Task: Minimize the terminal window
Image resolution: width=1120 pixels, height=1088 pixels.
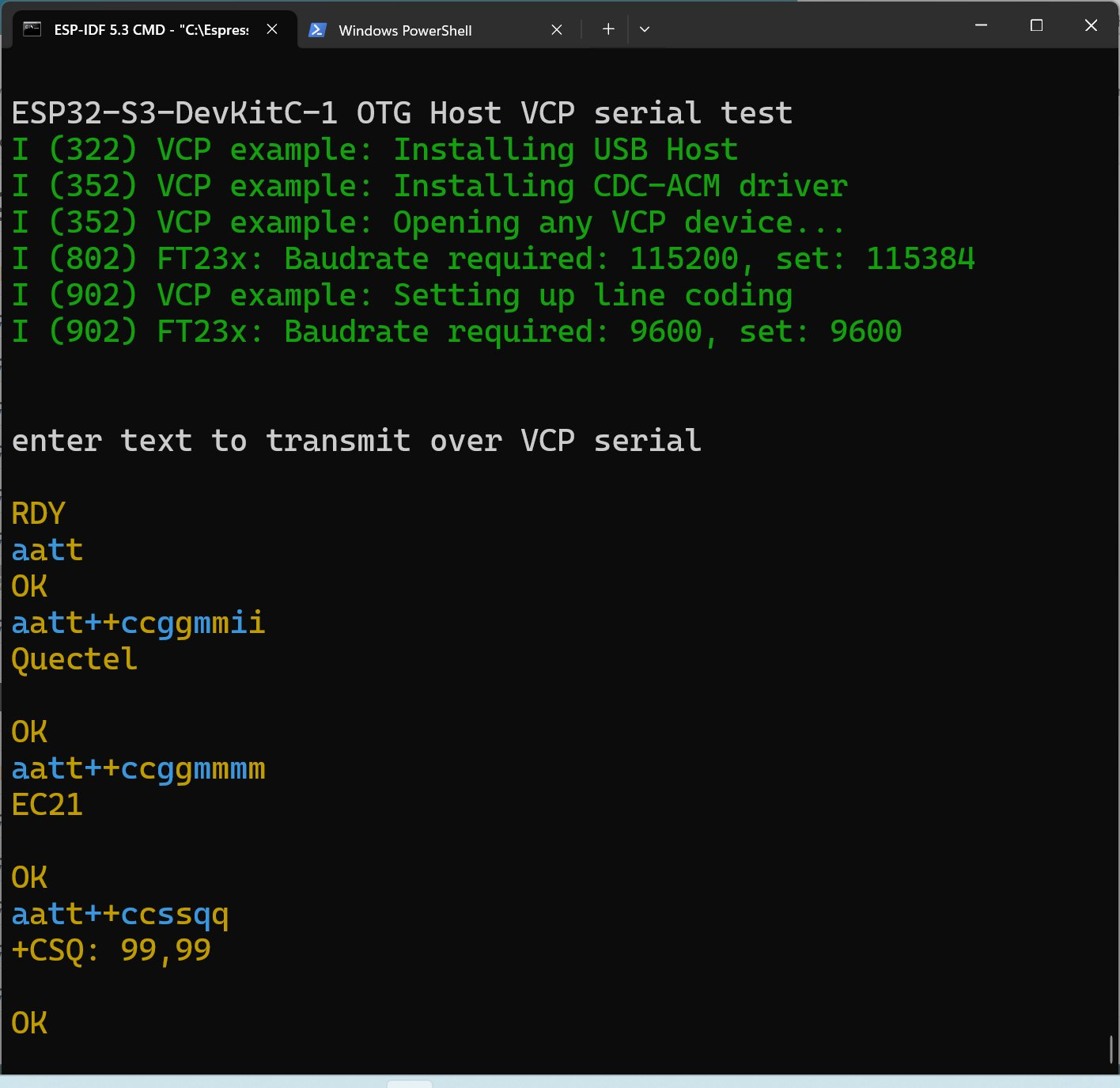Action: point(982,25)
